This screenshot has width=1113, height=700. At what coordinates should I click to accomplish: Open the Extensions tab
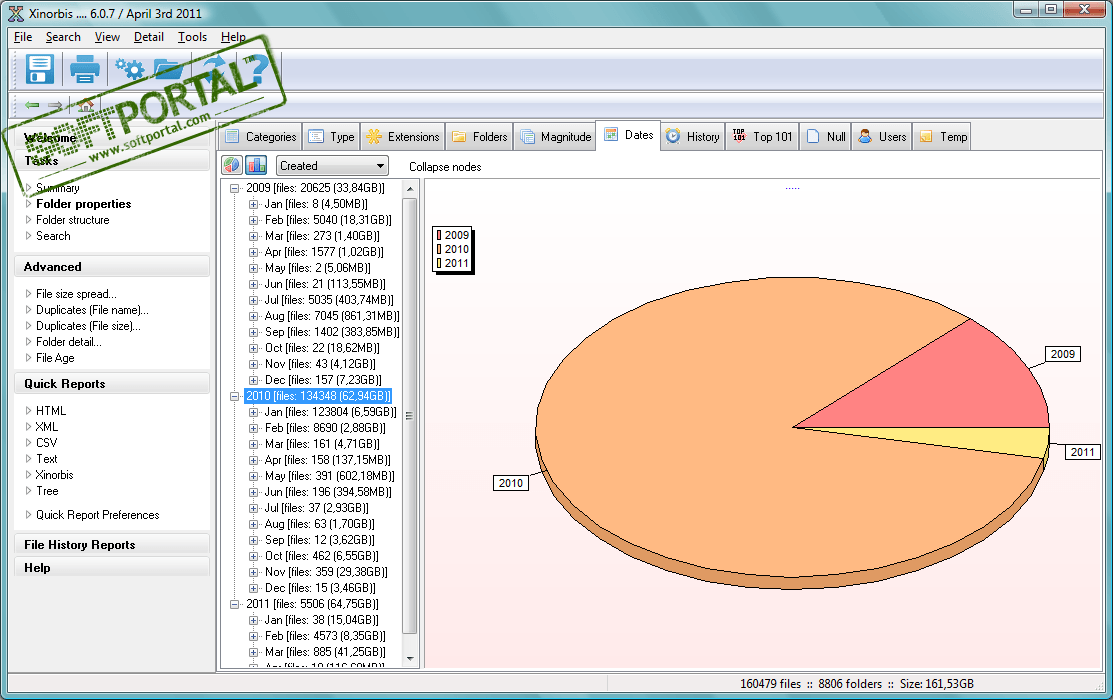402,136
